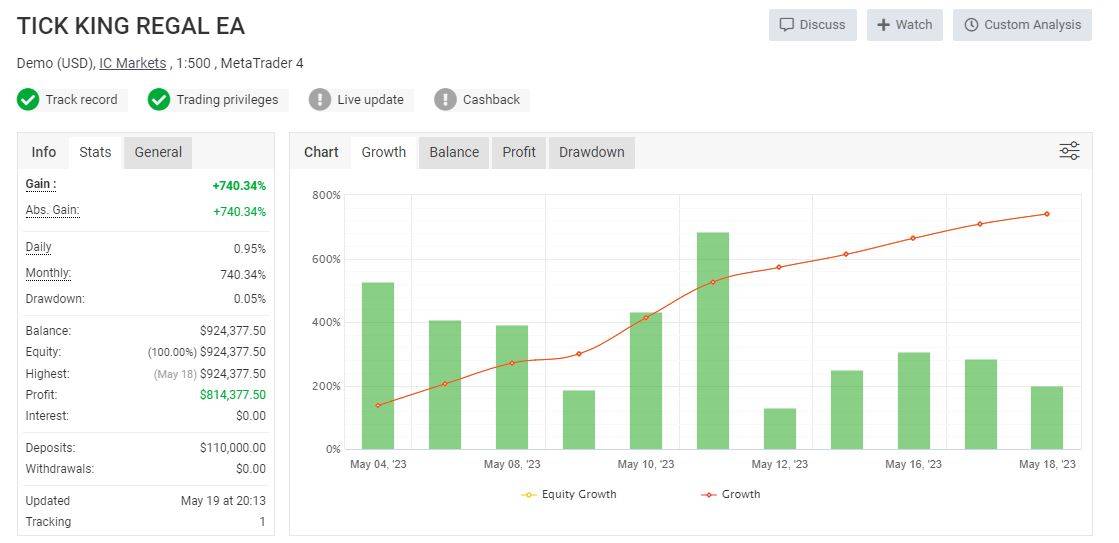The width and height of the screenshot is (1119, 543).
Task: Click the green Trading privileges checkmark icon
Action: coord(159,99)
